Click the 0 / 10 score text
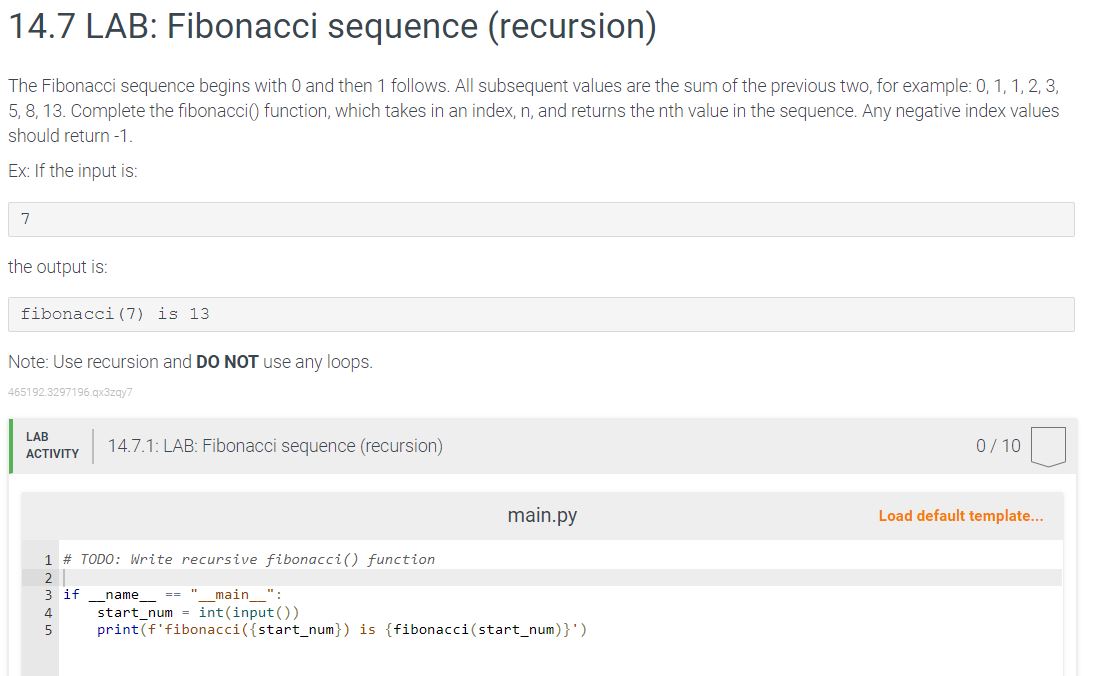Viewport: 1105px width, 676px height. [x=998, y=446]
